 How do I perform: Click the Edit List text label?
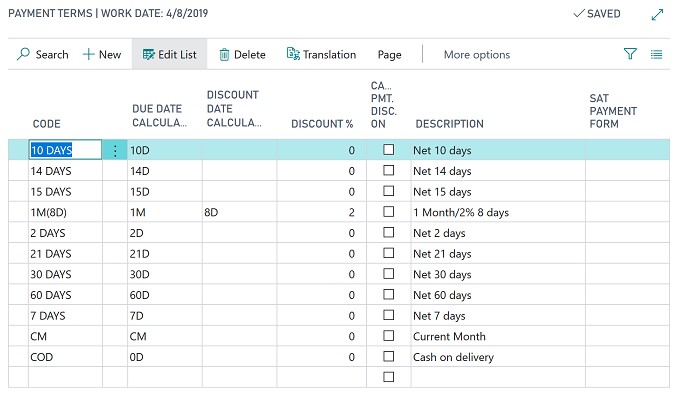(177, 55)
